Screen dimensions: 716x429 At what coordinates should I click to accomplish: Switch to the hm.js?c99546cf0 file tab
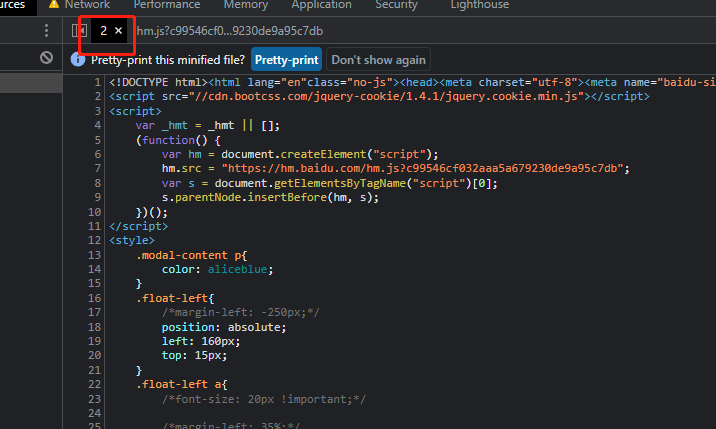230,31
